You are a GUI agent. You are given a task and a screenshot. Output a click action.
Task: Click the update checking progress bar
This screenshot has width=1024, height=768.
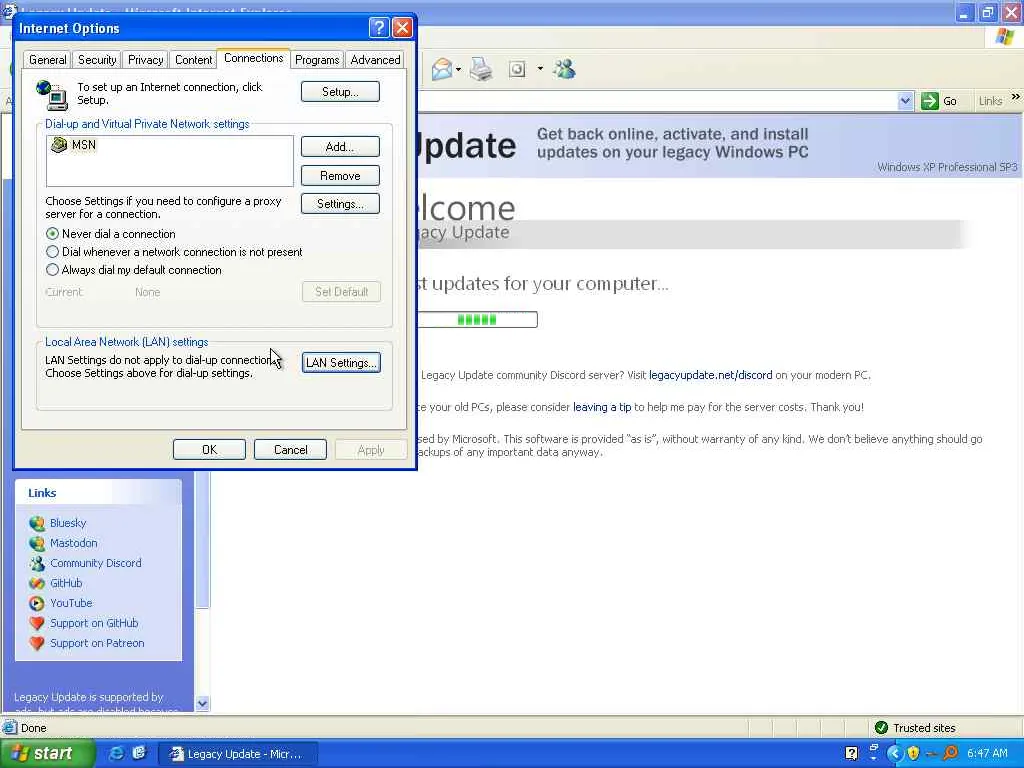[477, 319]
